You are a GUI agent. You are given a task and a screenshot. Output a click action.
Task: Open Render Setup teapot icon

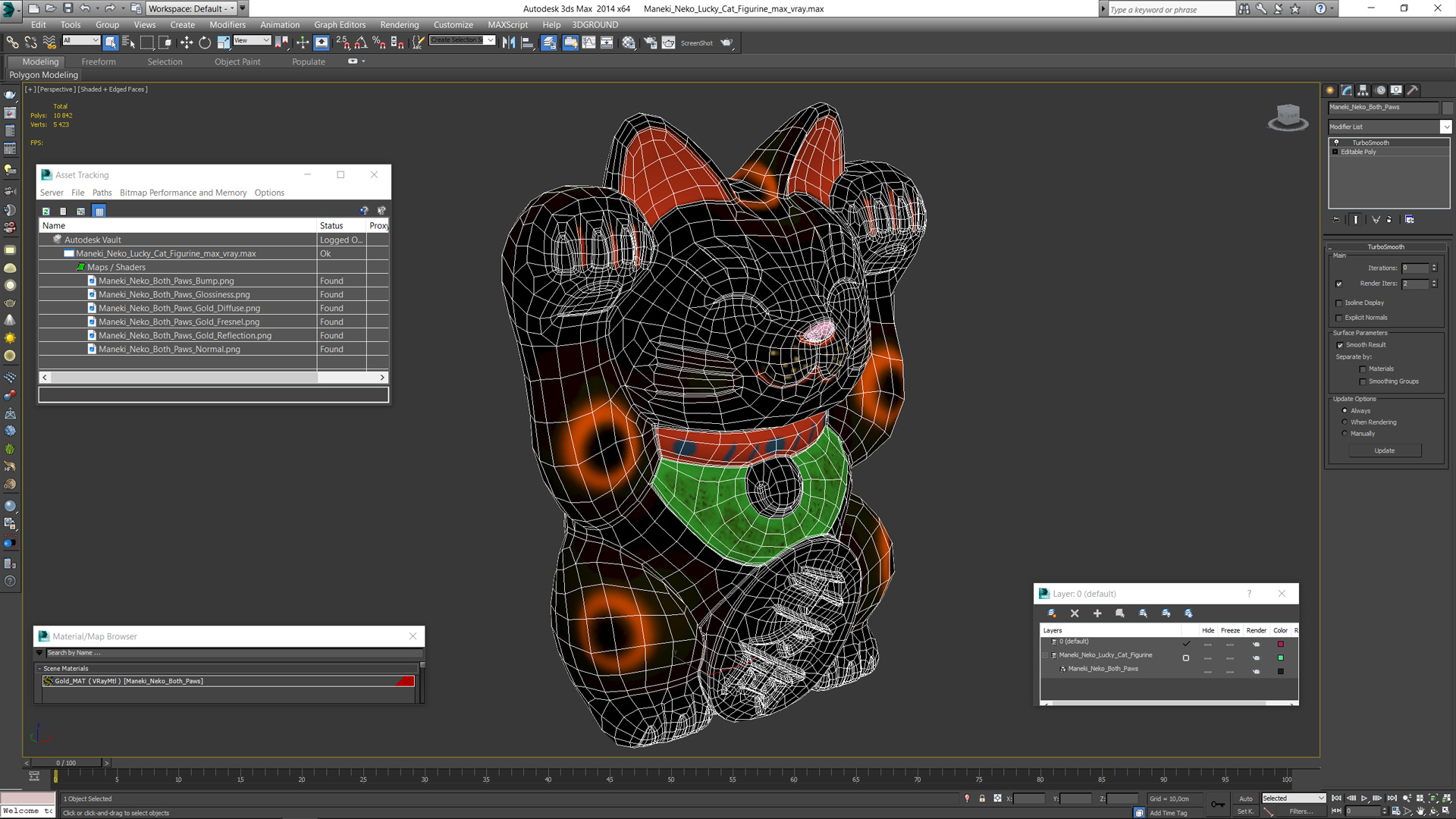[x=650, y=42]
